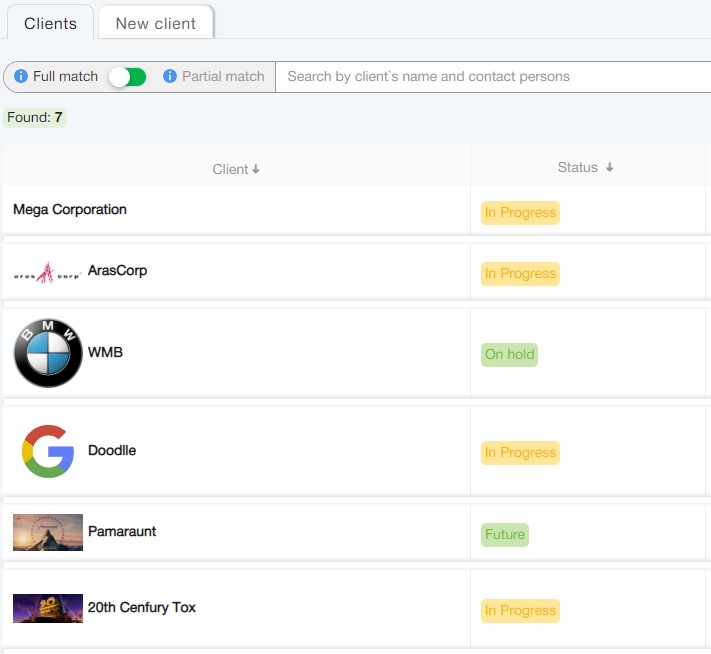Click ArasCorp In Progress status badge
Viewport: 711px width, 654px height.
(x=520, y=274)
